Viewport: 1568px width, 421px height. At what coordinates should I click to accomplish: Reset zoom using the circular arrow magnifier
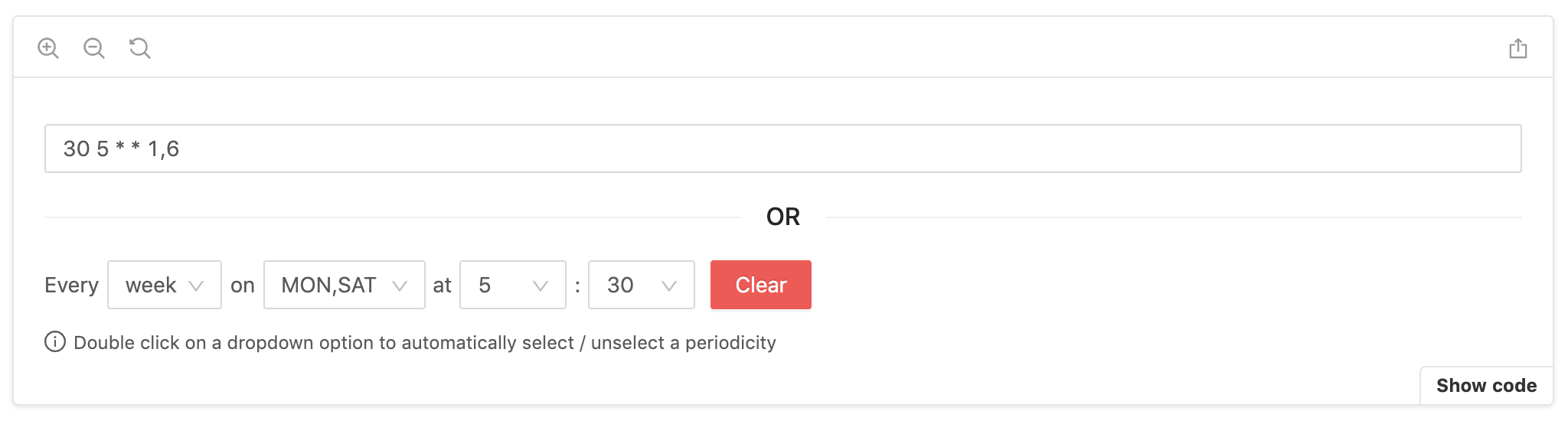(140, 48)
